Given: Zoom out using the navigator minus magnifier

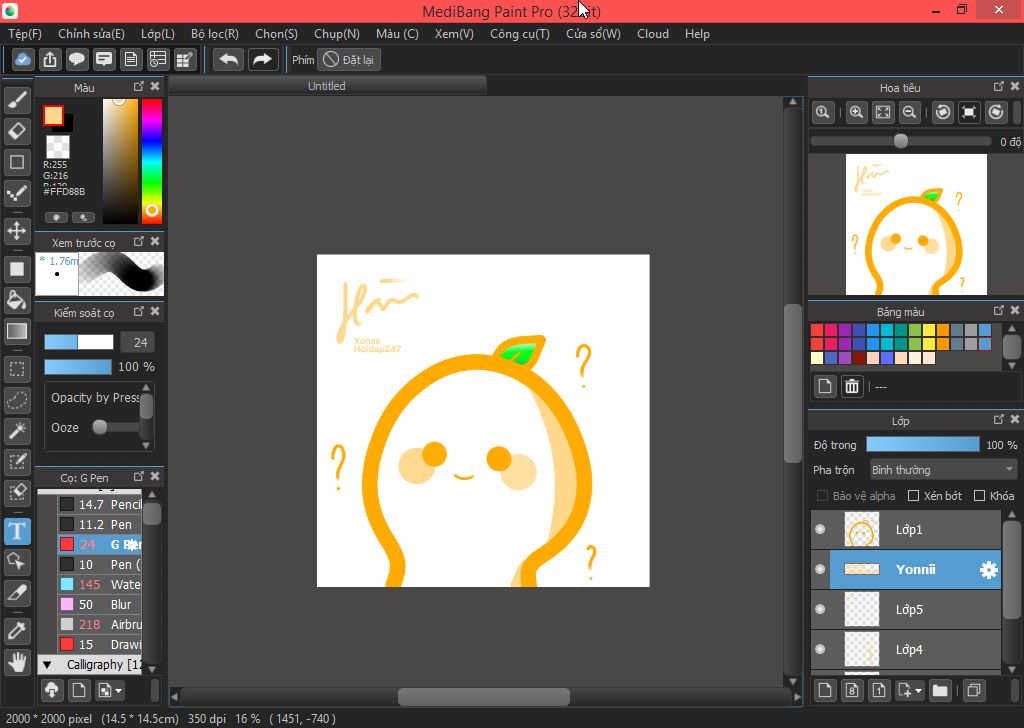Looking at the screenshot, I should 909,112.
